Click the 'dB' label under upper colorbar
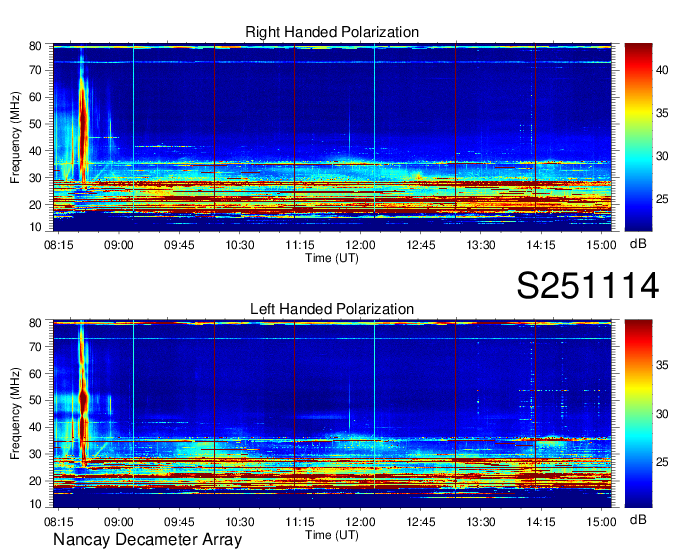This screenshot has height=552, width=680. click(637, 243)
